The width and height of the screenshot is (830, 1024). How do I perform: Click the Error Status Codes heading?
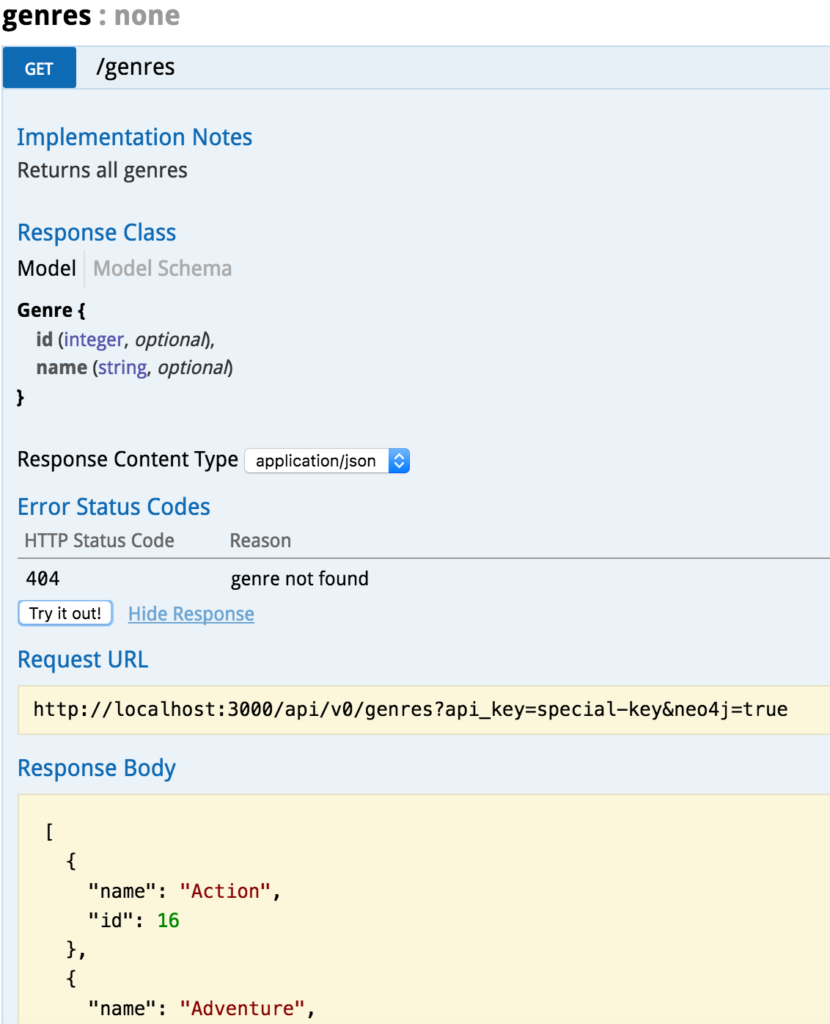coord(113,507)
